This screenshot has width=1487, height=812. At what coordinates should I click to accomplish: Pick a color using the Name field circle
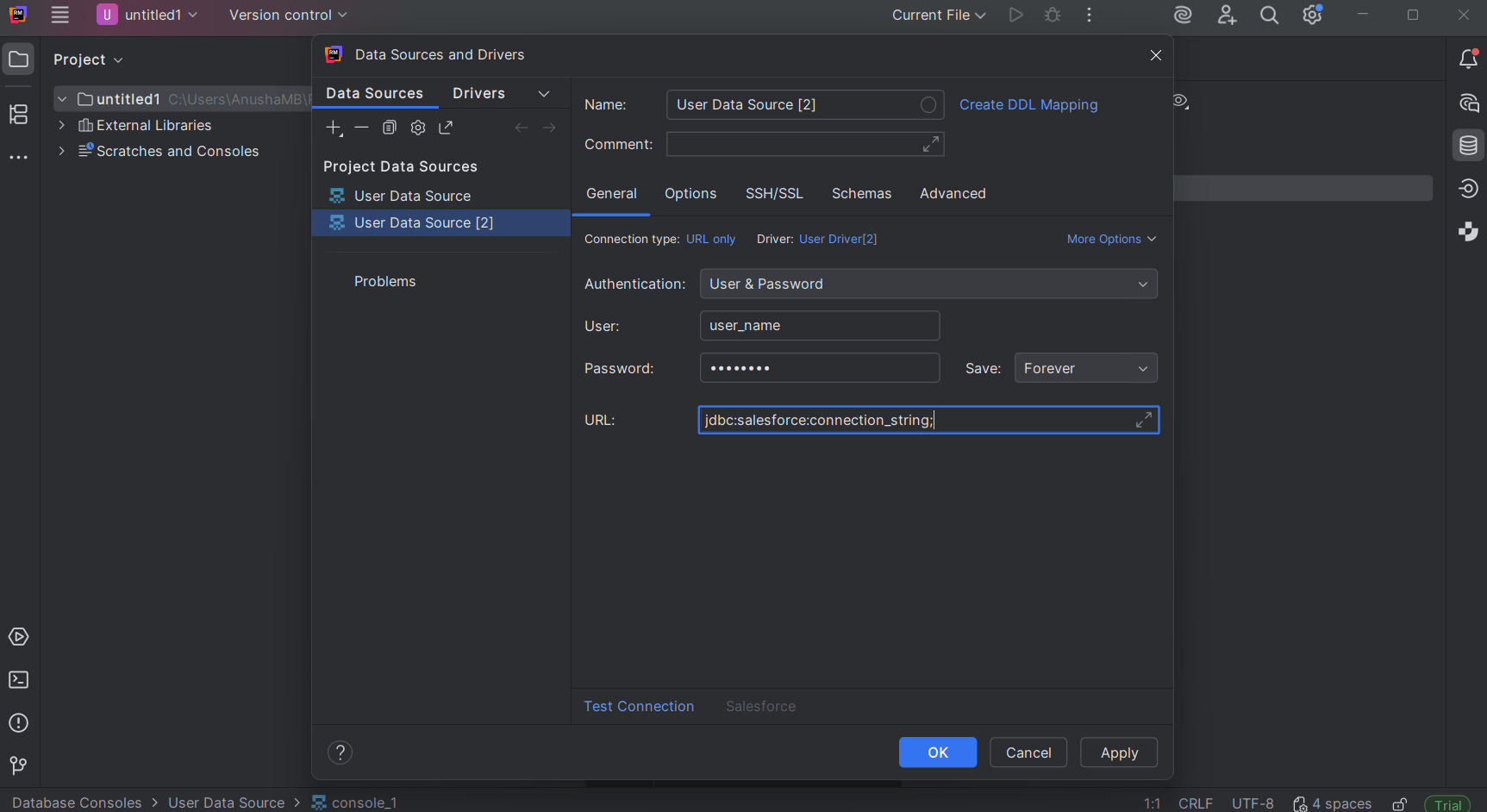(928, 105)
